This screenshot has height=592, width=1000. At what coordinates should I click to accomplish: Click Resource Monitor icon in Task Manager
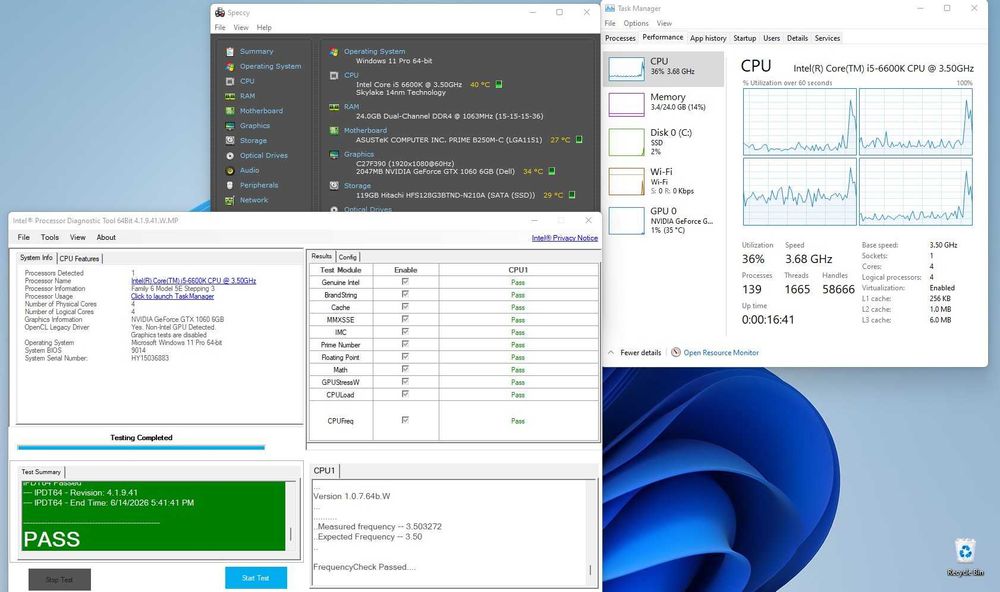[675, 352]
